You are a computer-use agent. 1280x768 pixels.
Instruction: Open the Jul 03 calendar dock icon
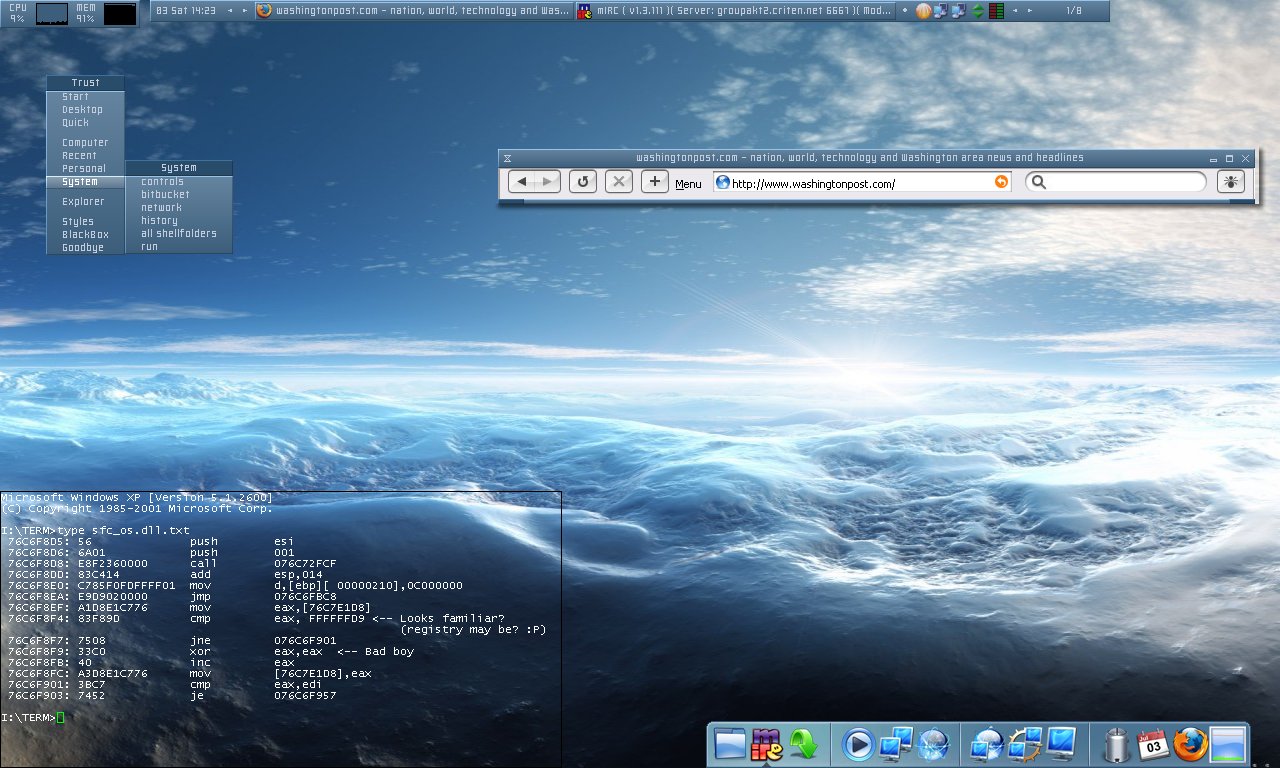click(x=1153, y=744)
